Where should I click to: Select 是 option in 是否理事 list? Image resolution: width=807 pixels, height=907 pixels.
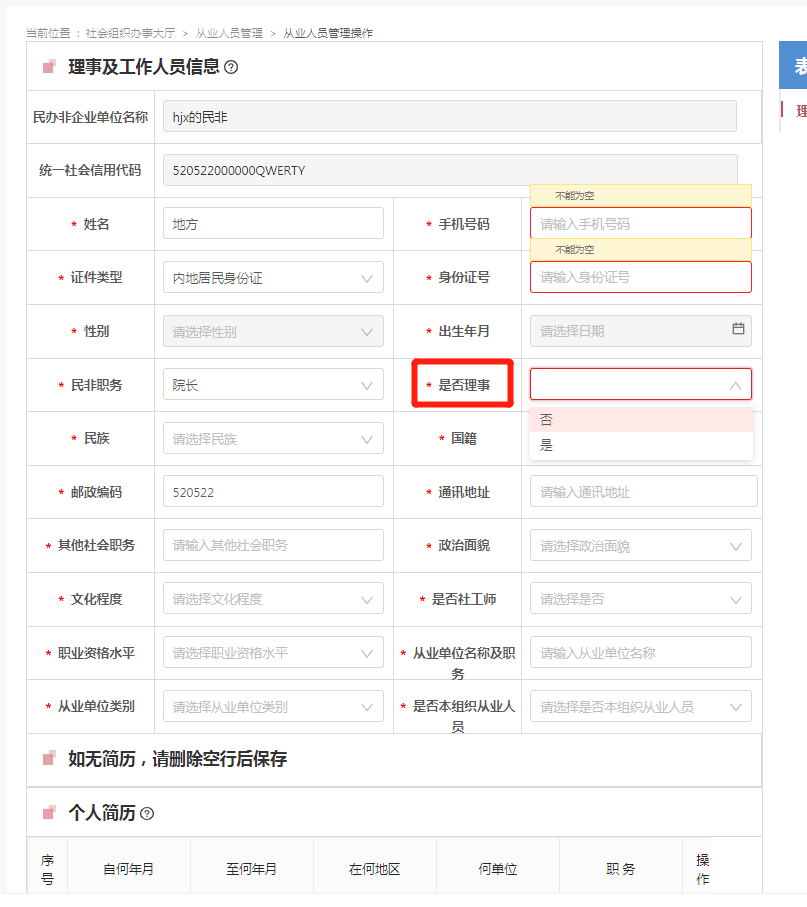(x=640, y=446)
